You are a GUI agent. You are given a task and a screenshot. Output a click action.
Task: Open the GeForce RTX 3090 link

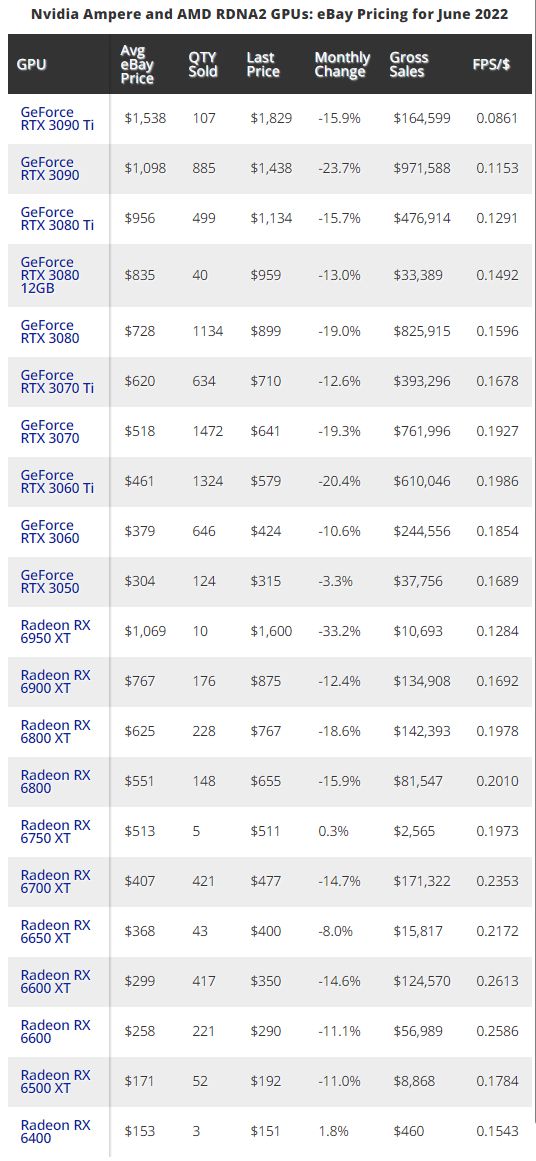coord(50,169)
